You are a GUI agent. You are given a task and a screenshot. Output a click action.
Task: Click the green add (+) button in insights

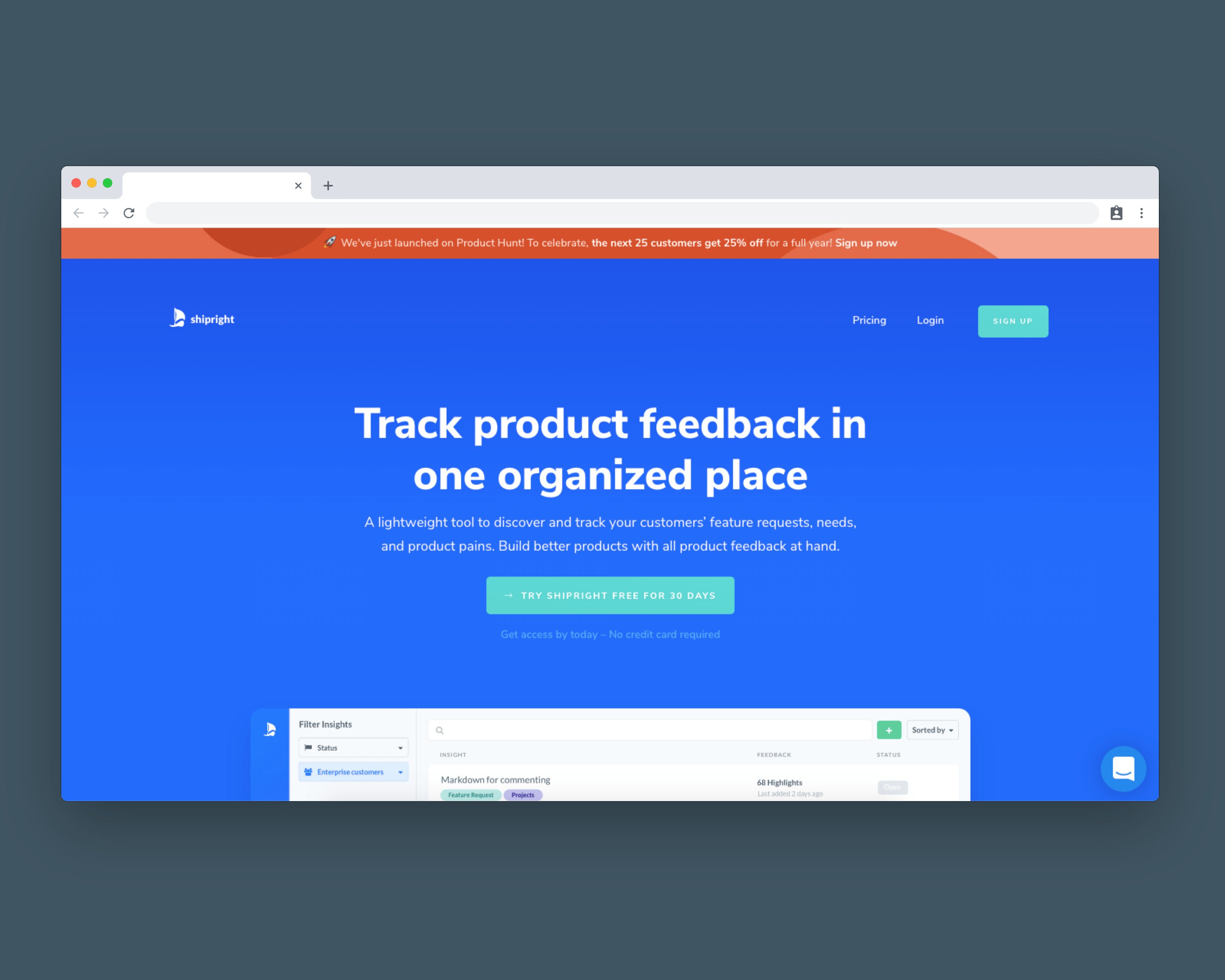click(888, 730)
